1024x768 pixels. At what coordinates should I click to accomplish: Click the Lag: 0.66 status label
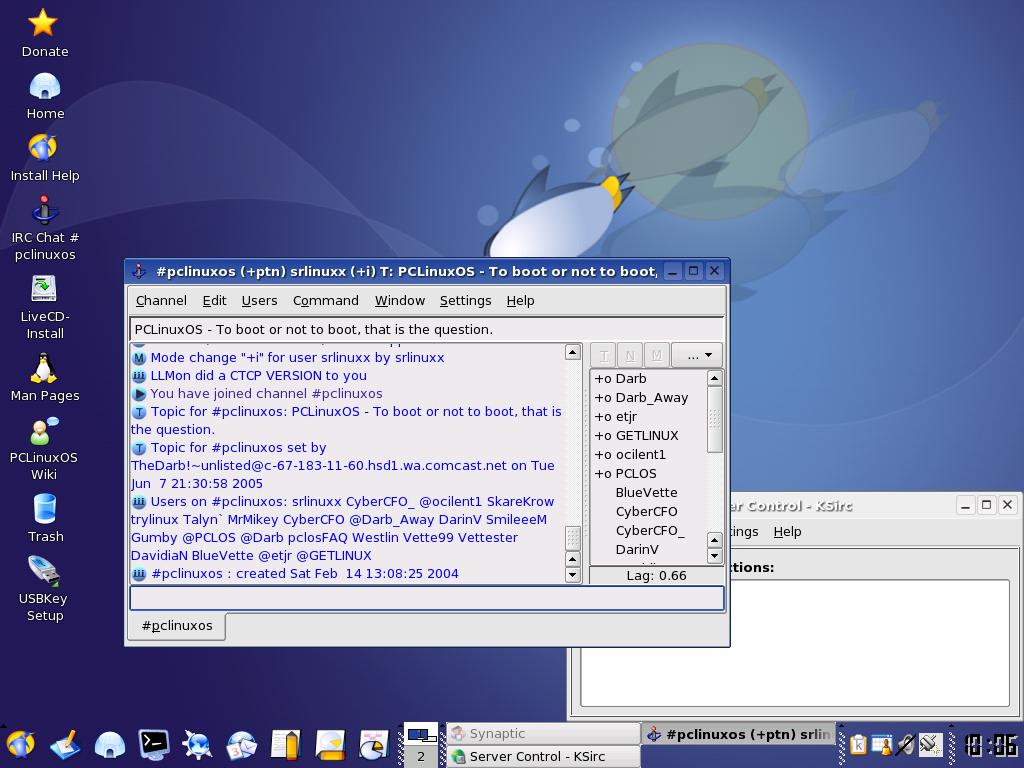656,575
